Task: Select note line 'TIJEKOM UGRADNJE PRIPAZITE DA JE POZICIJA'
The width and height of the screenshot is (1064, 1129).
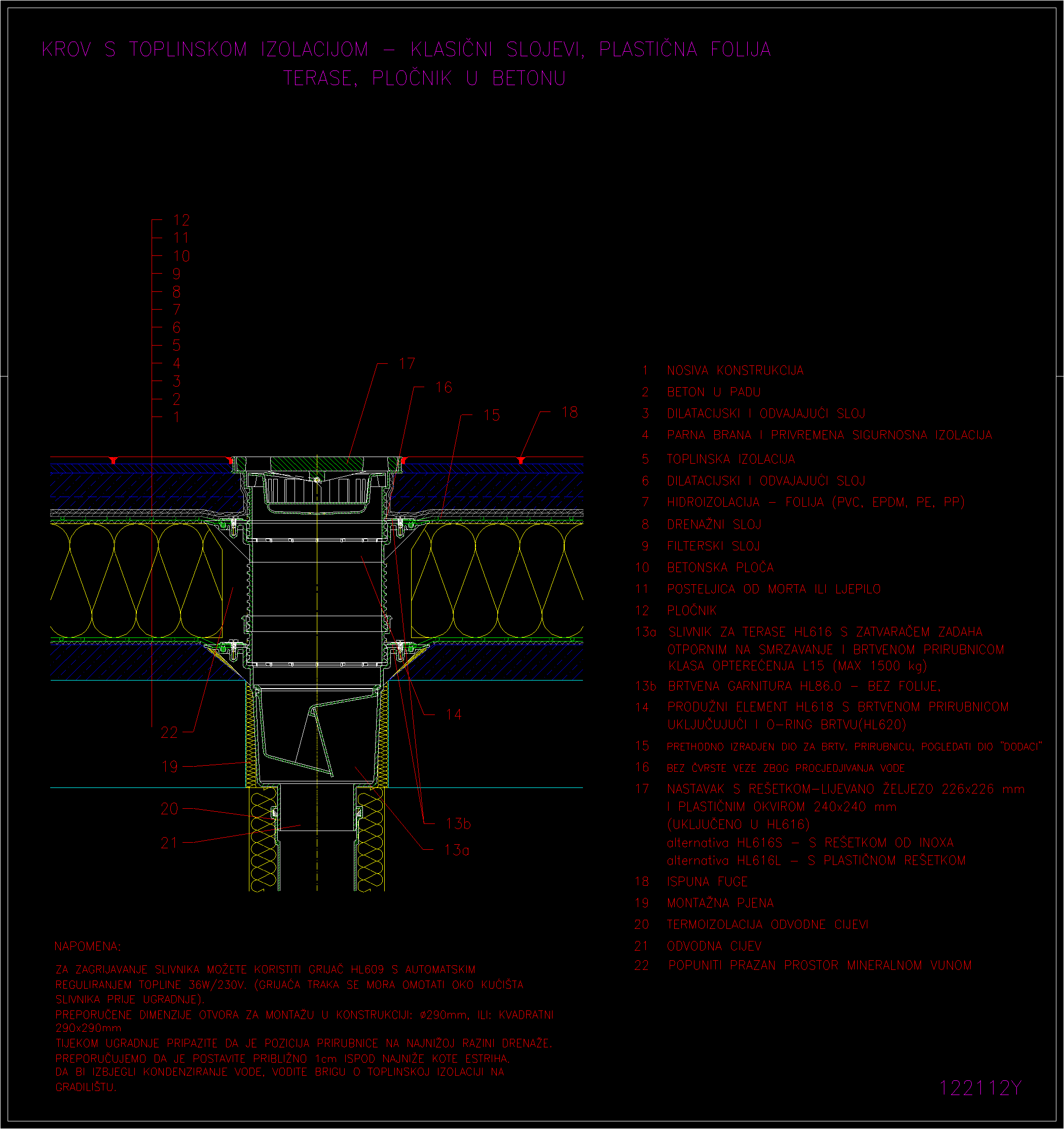Action: (304, 1043)
